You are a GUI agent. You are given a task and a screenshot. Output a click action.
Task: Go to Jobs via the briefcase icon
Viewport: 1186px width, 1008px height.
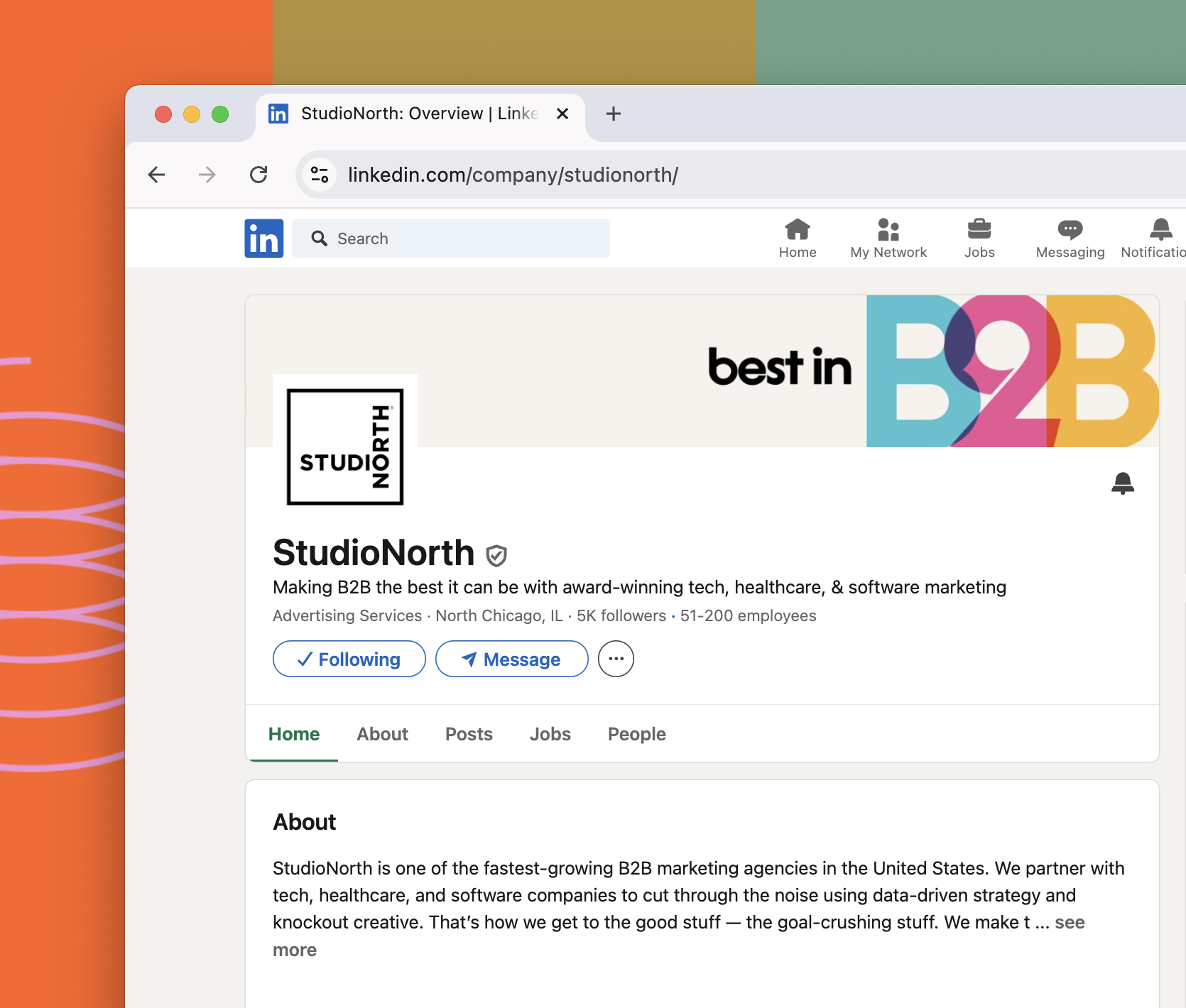coord(979,239)
